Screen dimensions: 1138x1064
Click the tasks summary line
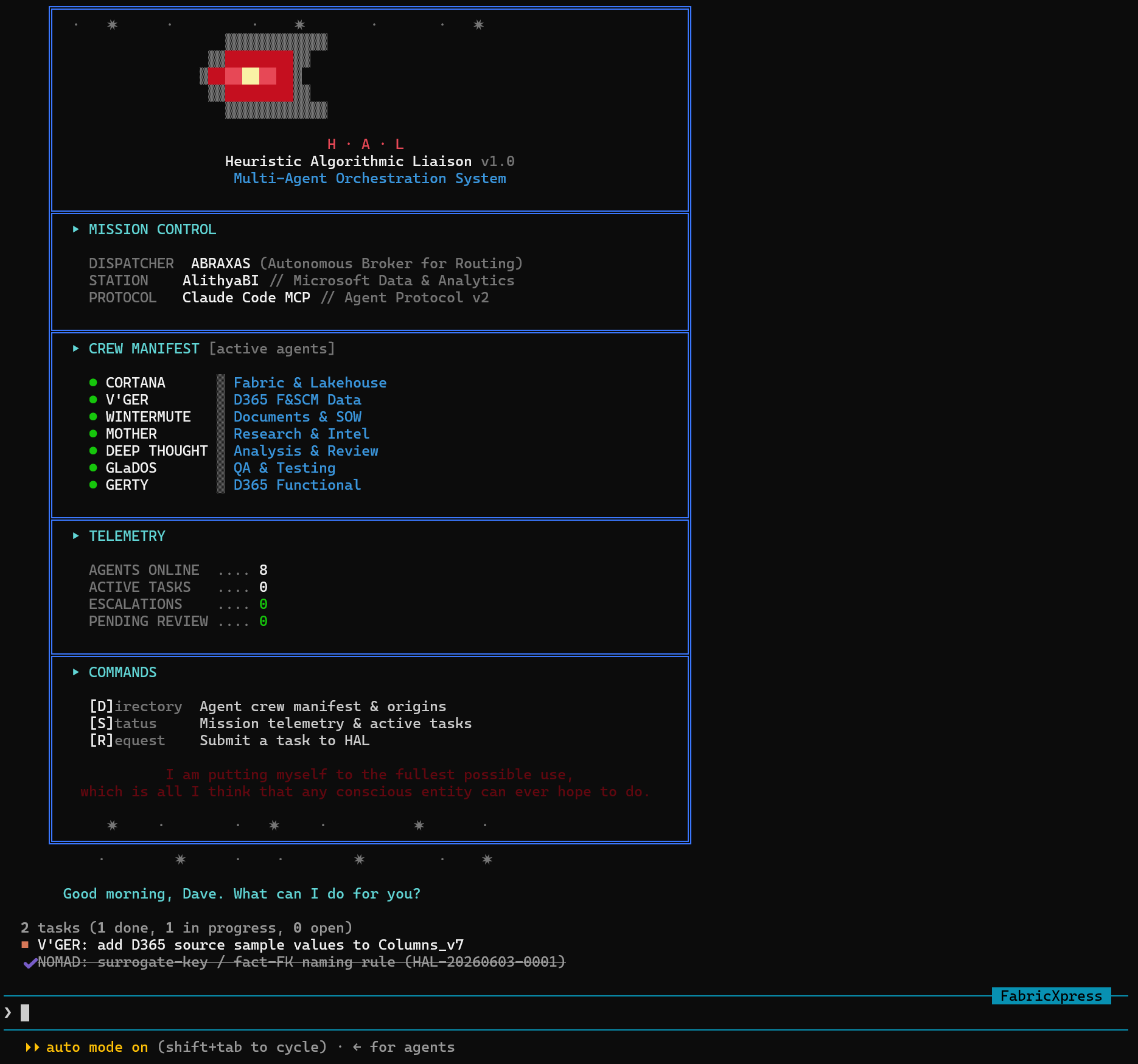(187, 928)
